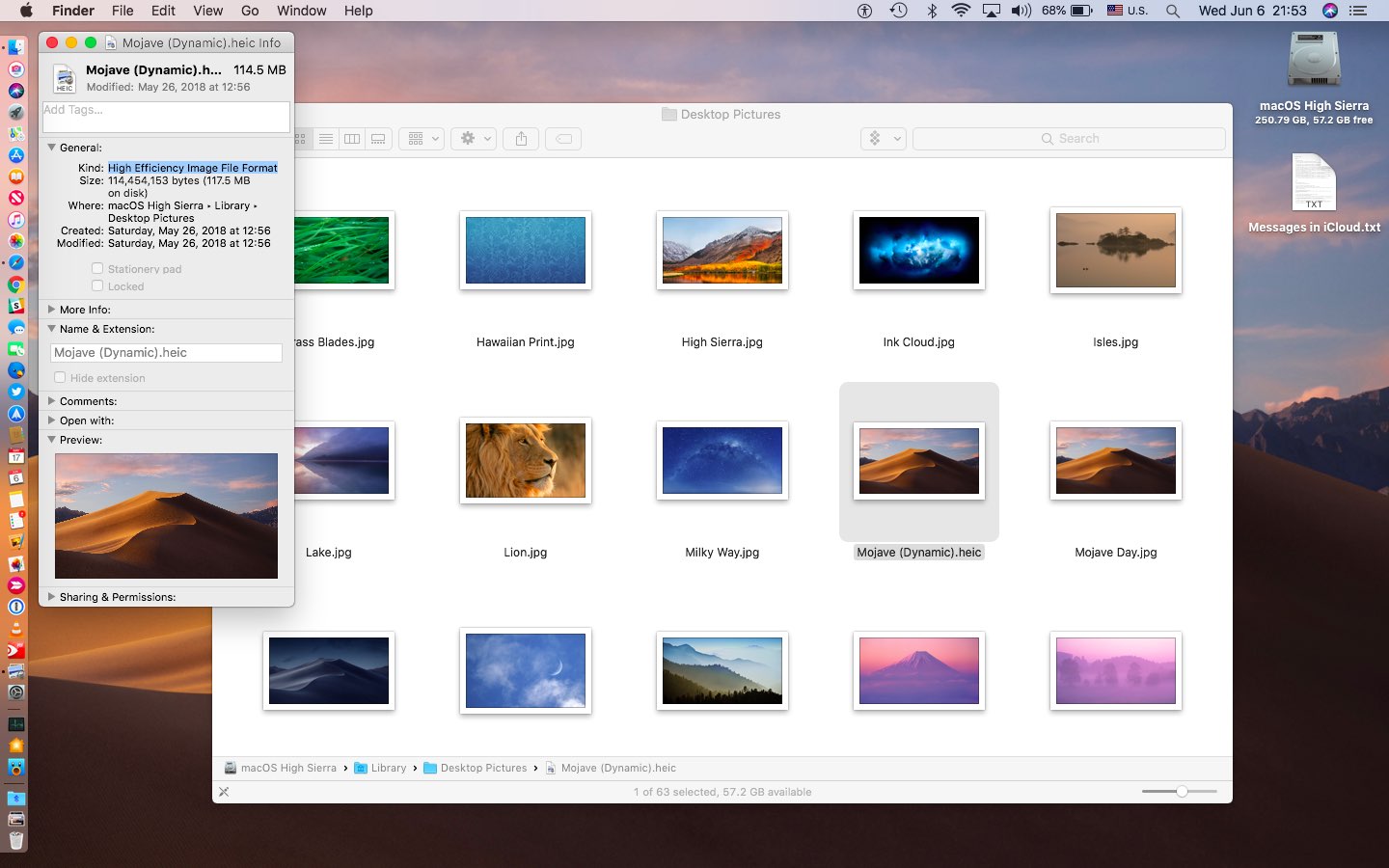Adjust the icon size slider
Screen dimensions: 1389x868
(x=1181, y=791)
